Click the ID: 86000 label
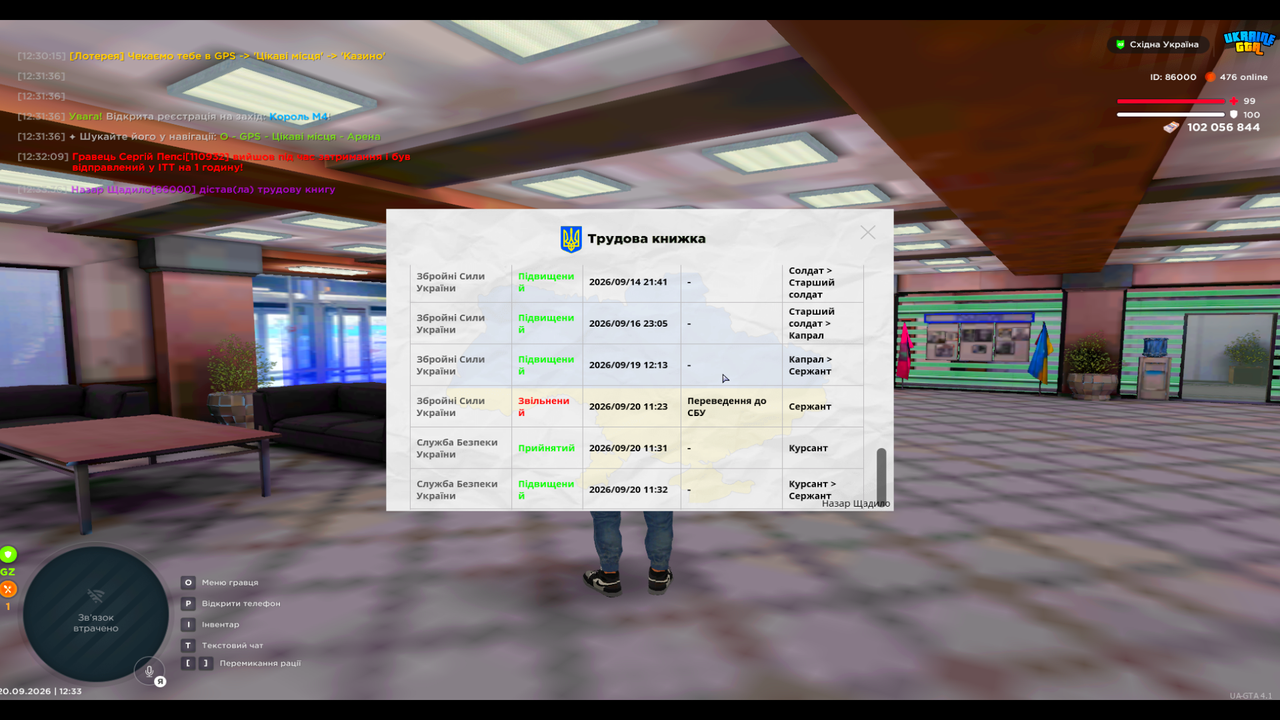Image resolution: width=1280 pixels, height=720 pixels. pyautogui.click(x=1173, y=77)
